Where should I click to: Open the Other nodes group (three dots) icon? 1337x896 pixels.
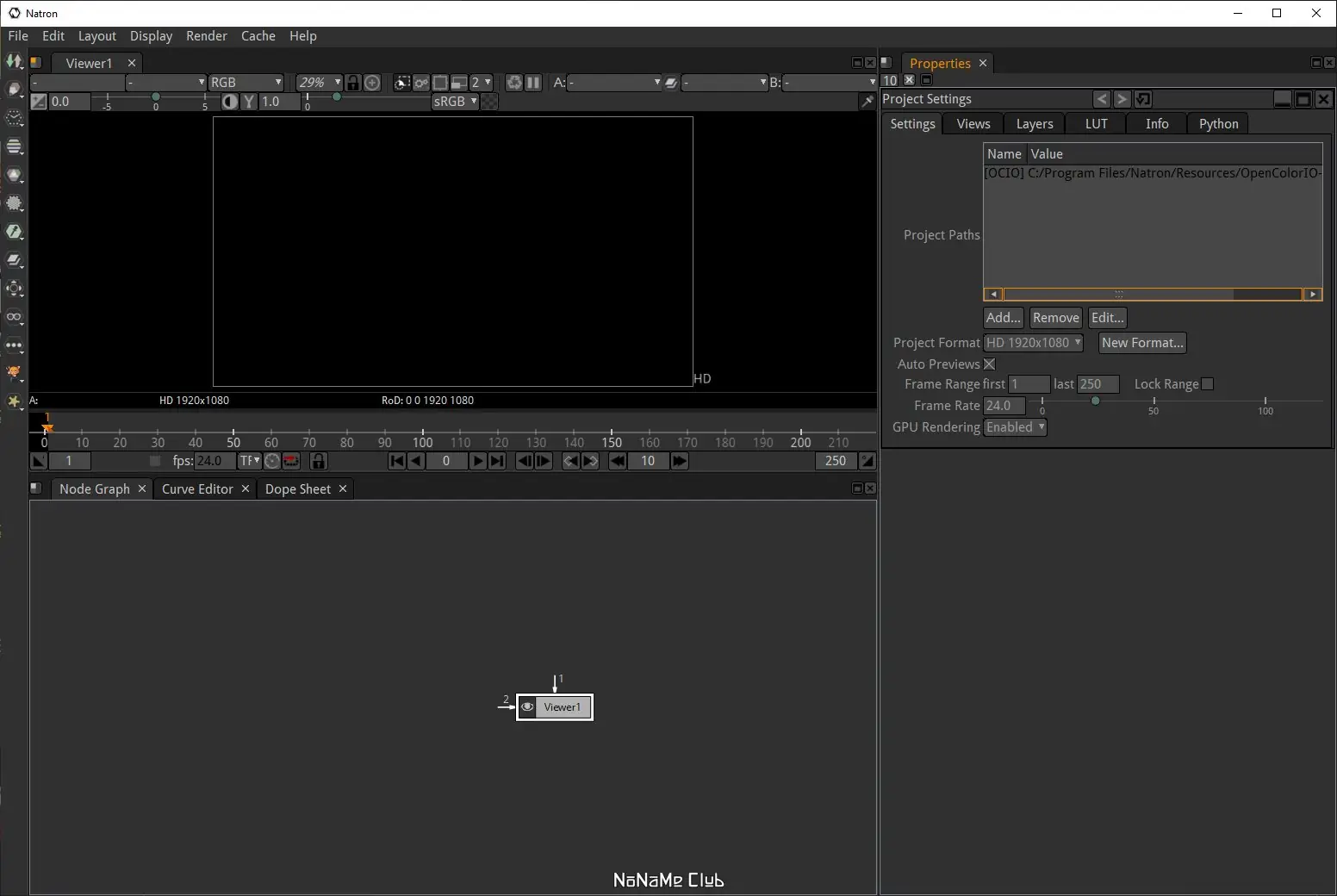(x=14, y=345)
